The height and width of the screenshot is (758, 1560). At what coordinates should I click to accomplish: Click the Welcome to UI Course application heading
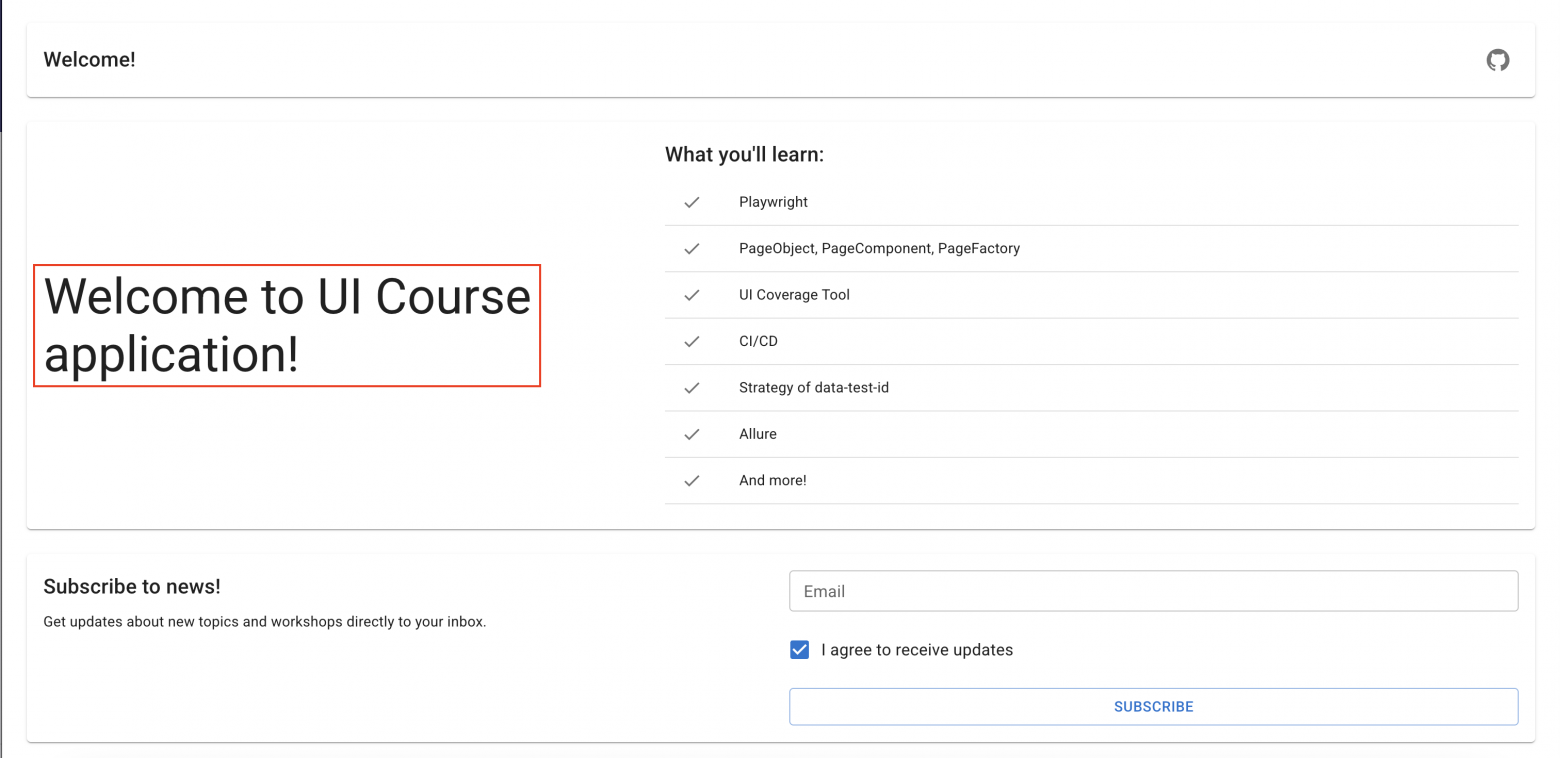tap(287, 325)
